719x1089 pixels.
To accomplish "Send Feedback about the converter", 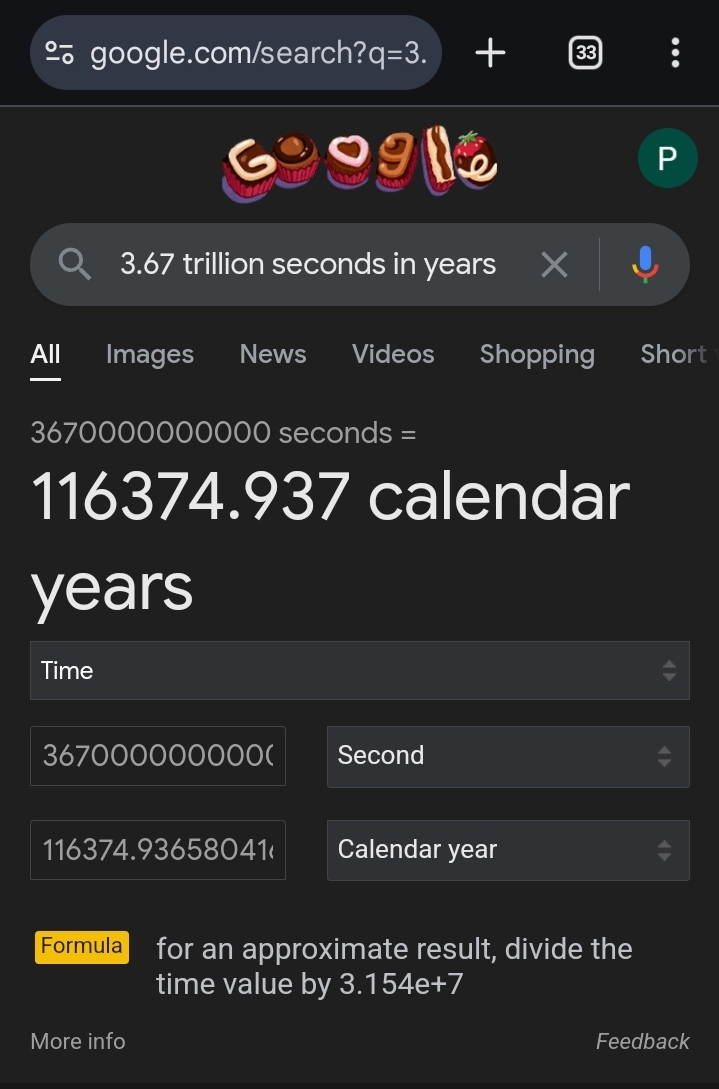I will click(643, 1041).
